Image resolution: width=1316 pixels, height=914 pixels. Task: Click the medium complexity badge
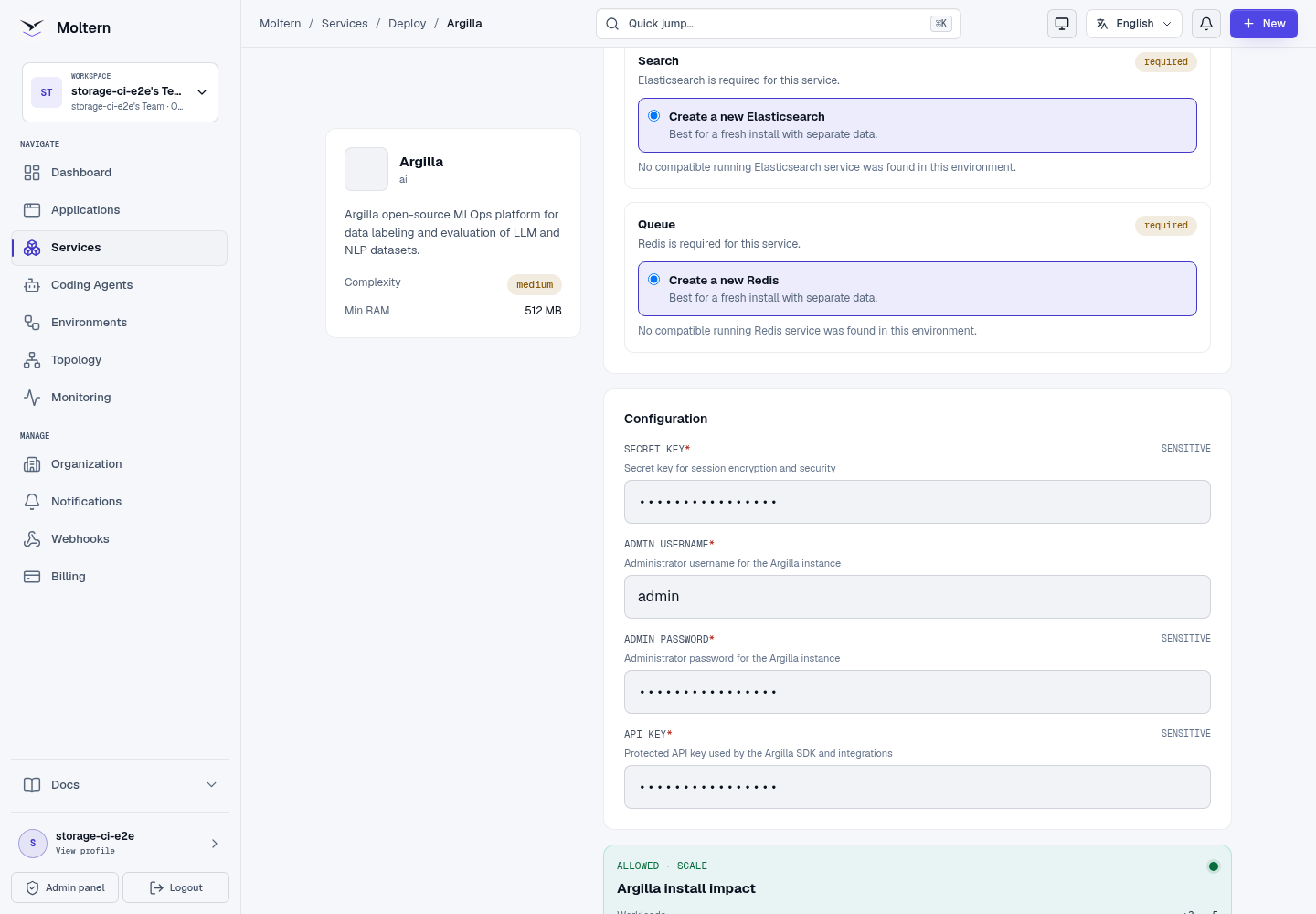535,285
